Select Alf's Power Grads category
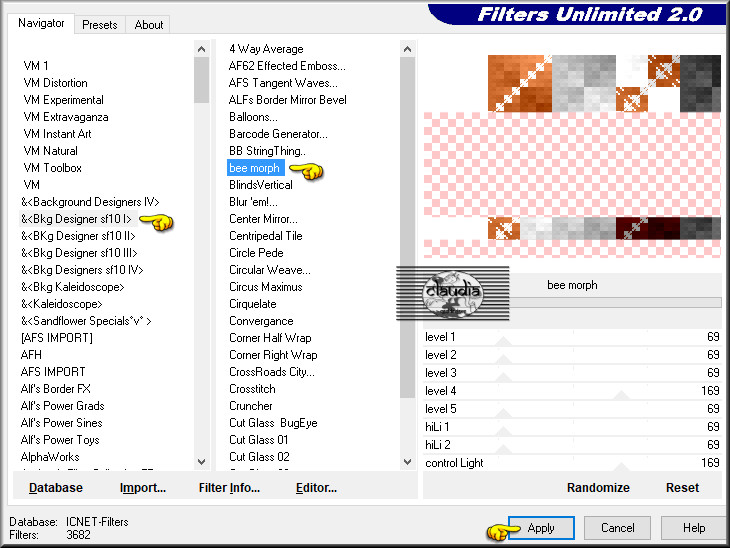 tap(62, 406)
